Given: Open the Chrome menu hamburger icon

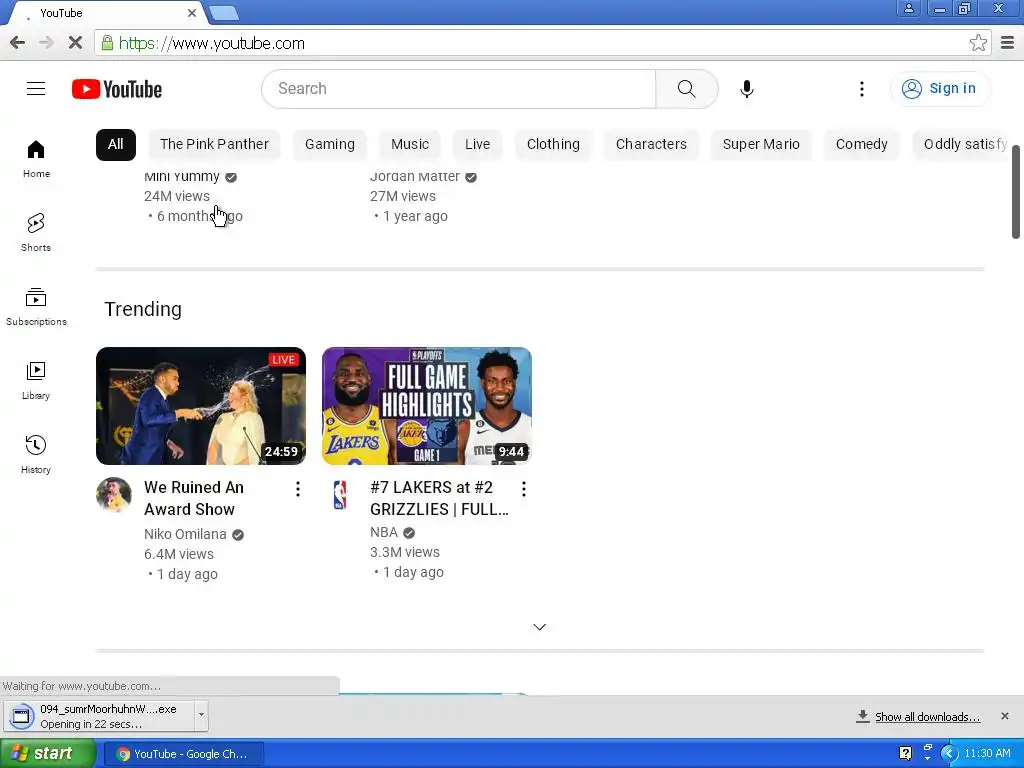Looking at the screenshot, I should 1008,43.
